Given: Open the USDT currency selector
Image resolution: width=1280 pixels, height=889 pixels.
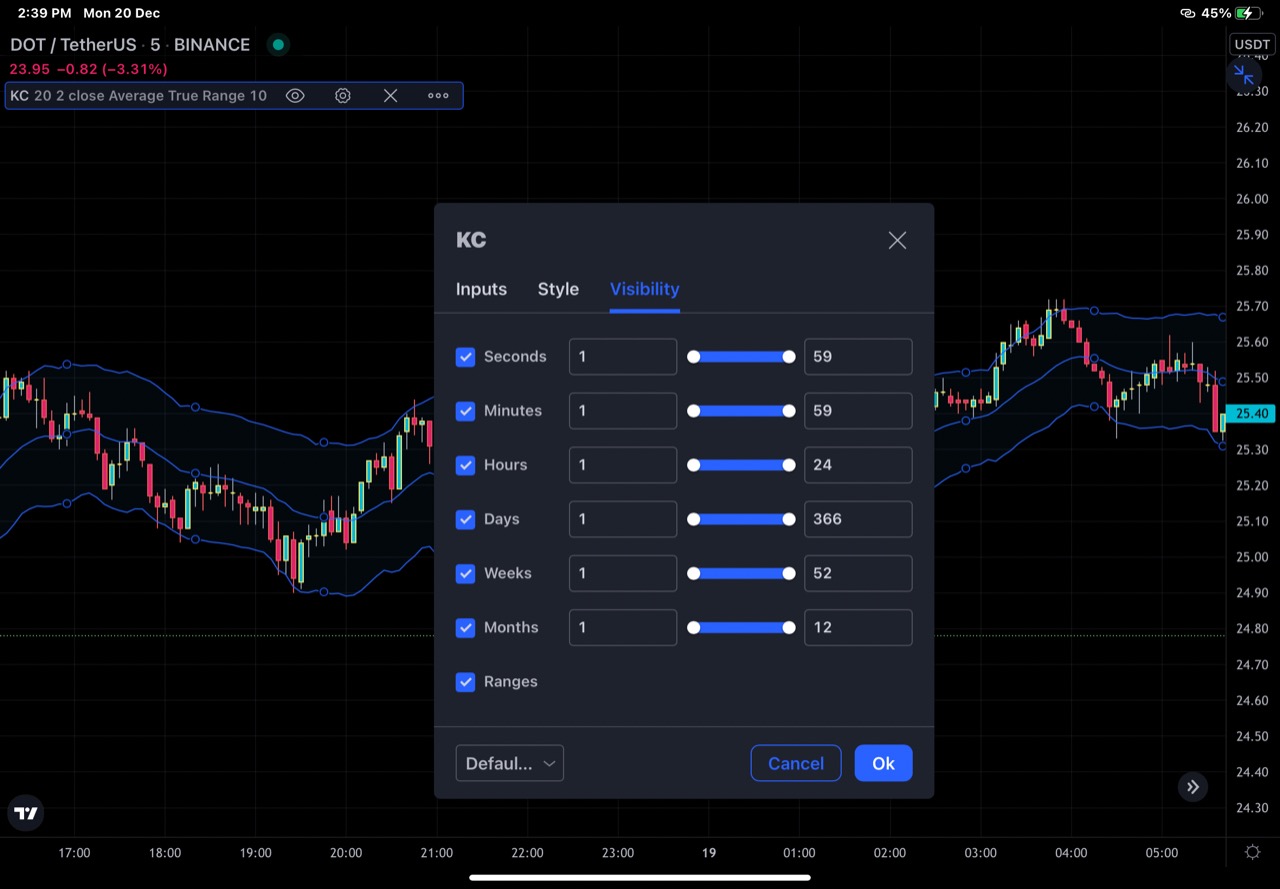Looking at the screenshot, I should (1252, 44).
